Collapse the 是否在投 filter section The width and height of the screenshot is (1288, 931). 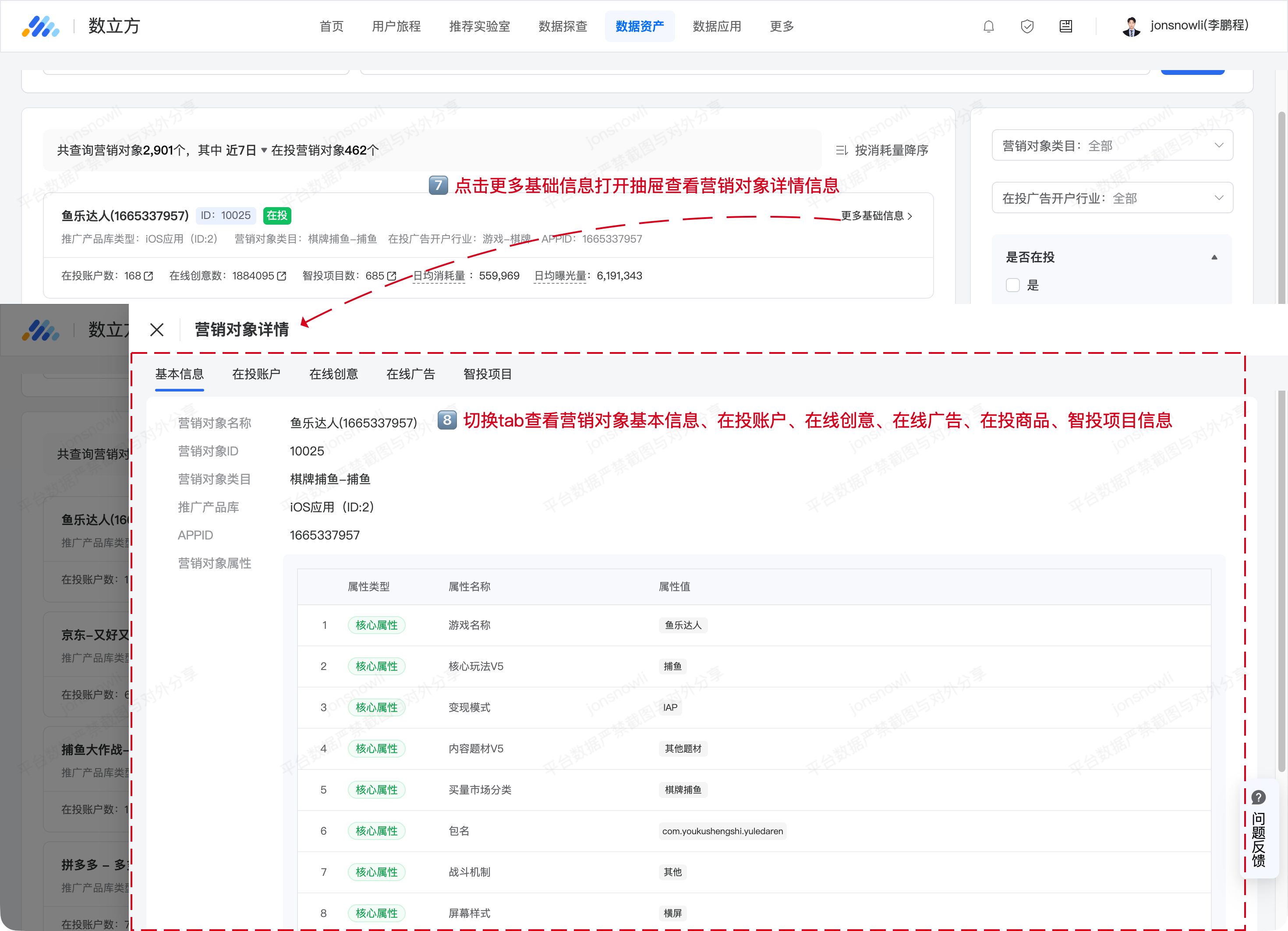[1214, 258]
